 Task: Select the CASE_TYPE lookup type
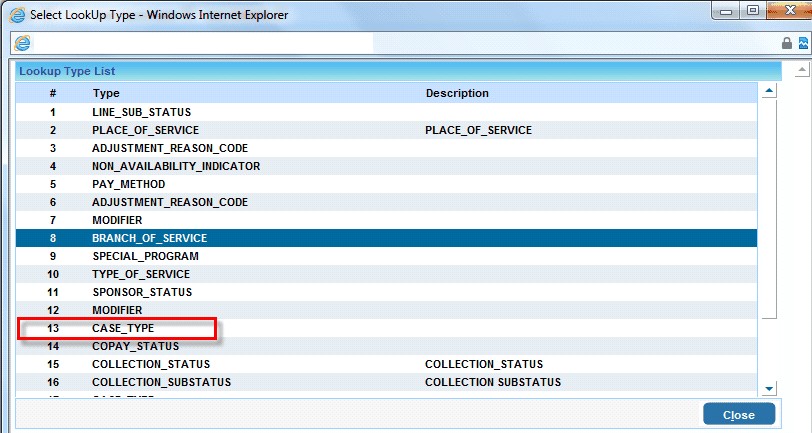tap(123, 328)
